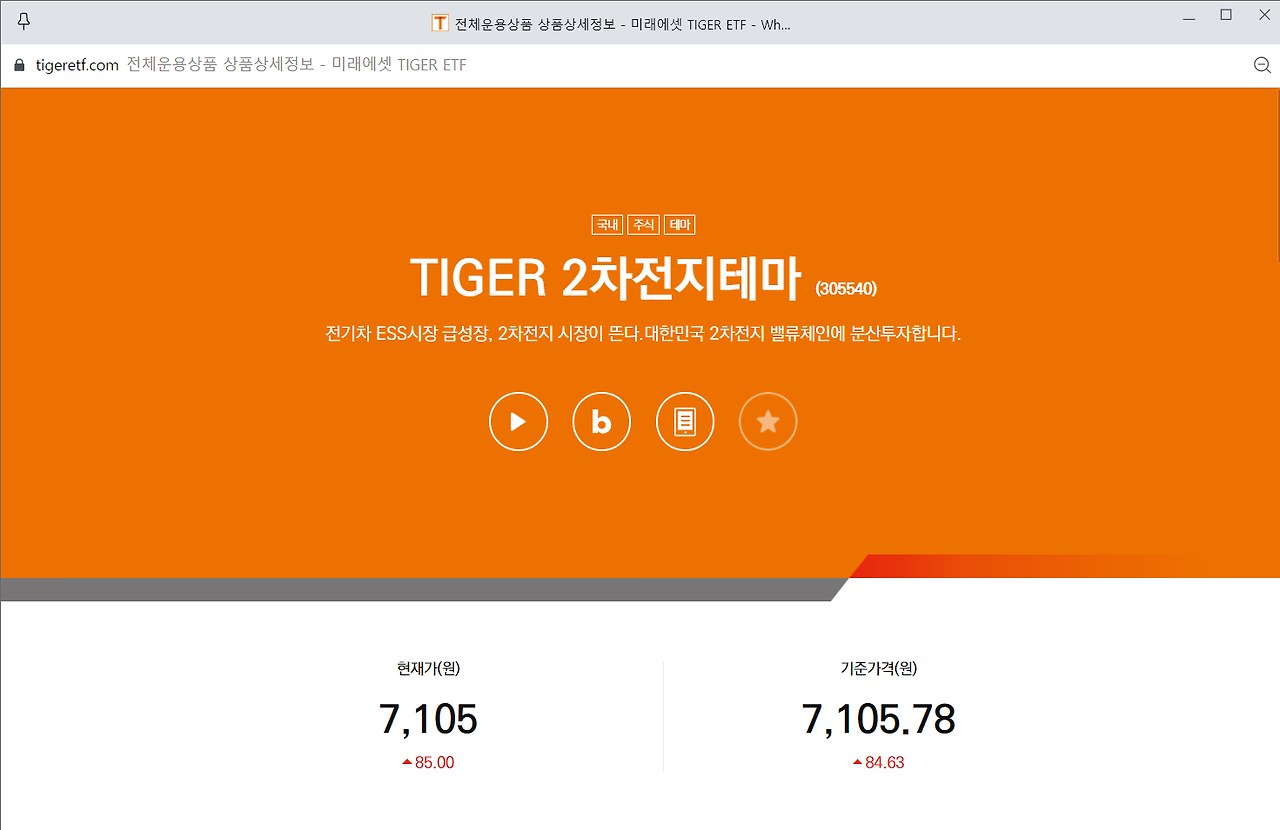Open the blog 'b' circle icon

click(601, 422)
